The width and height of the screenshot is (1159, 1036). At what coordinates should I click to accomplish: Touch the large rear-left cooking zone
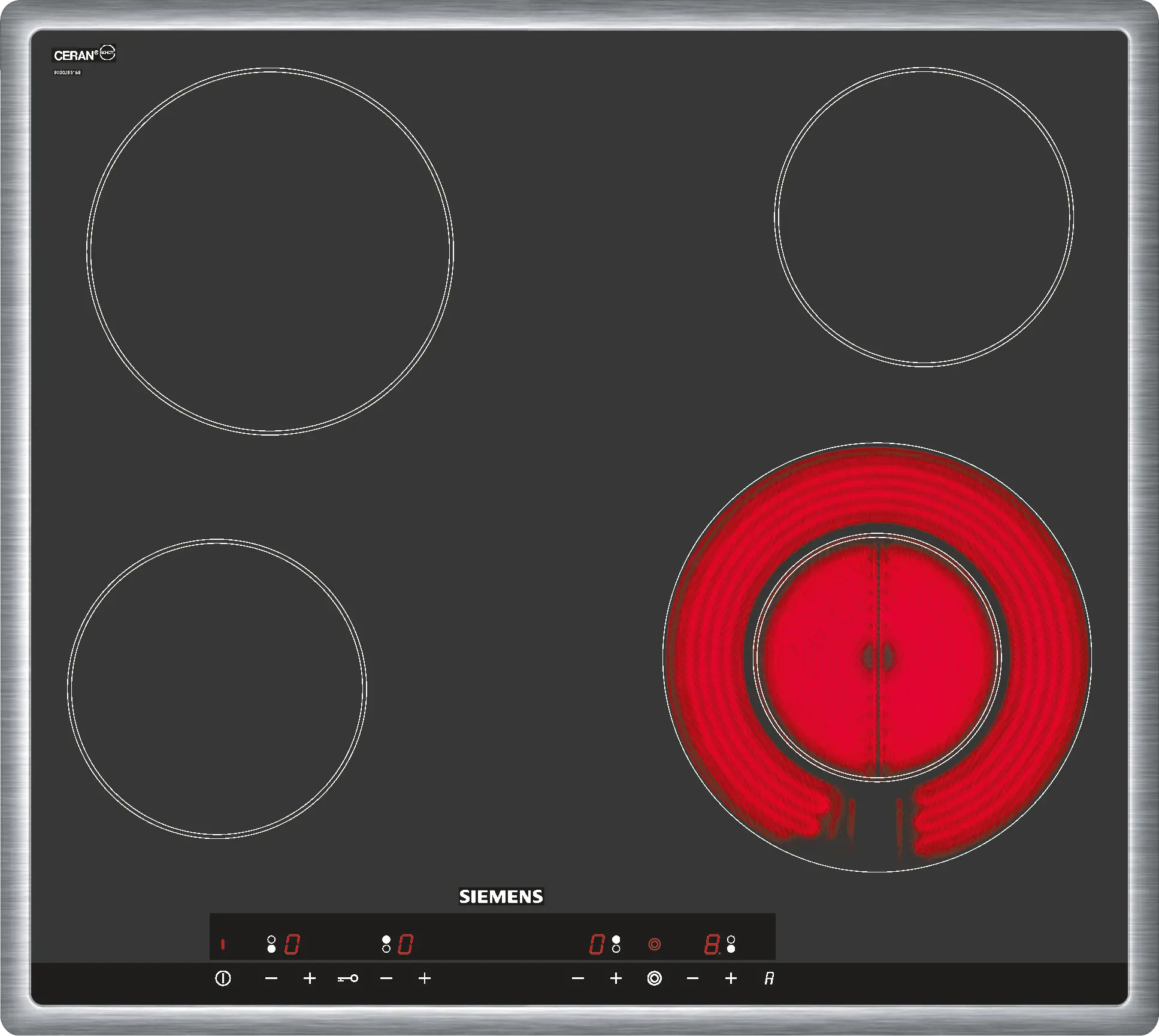pos(270,250)
